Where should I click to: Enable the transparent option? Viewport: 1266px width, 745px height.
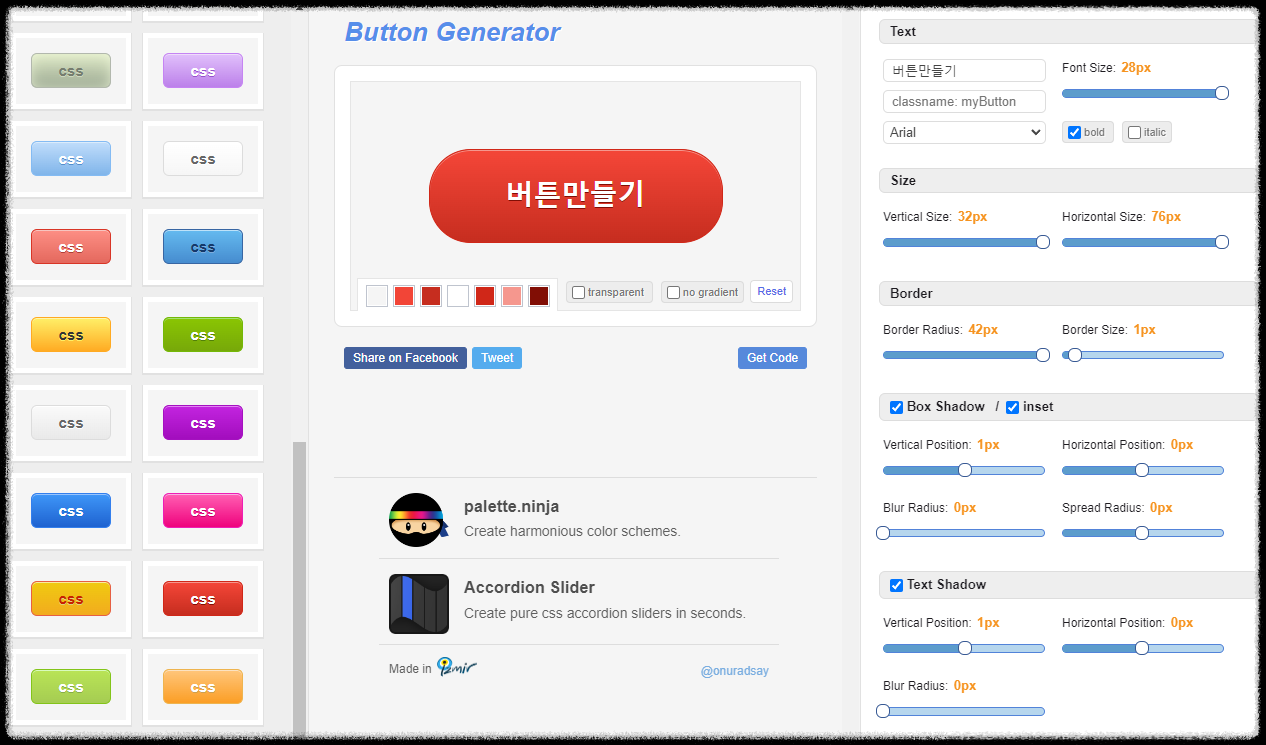point(577,291)
